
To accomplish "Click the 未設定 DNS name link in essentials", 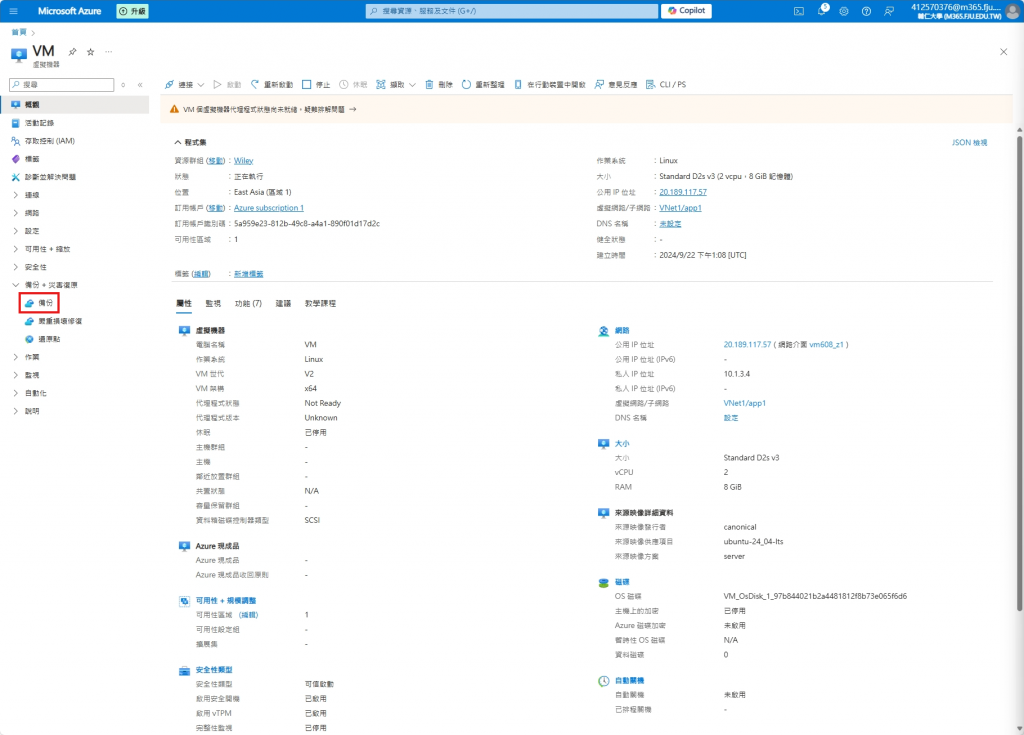I will click(x=670, y=223).
